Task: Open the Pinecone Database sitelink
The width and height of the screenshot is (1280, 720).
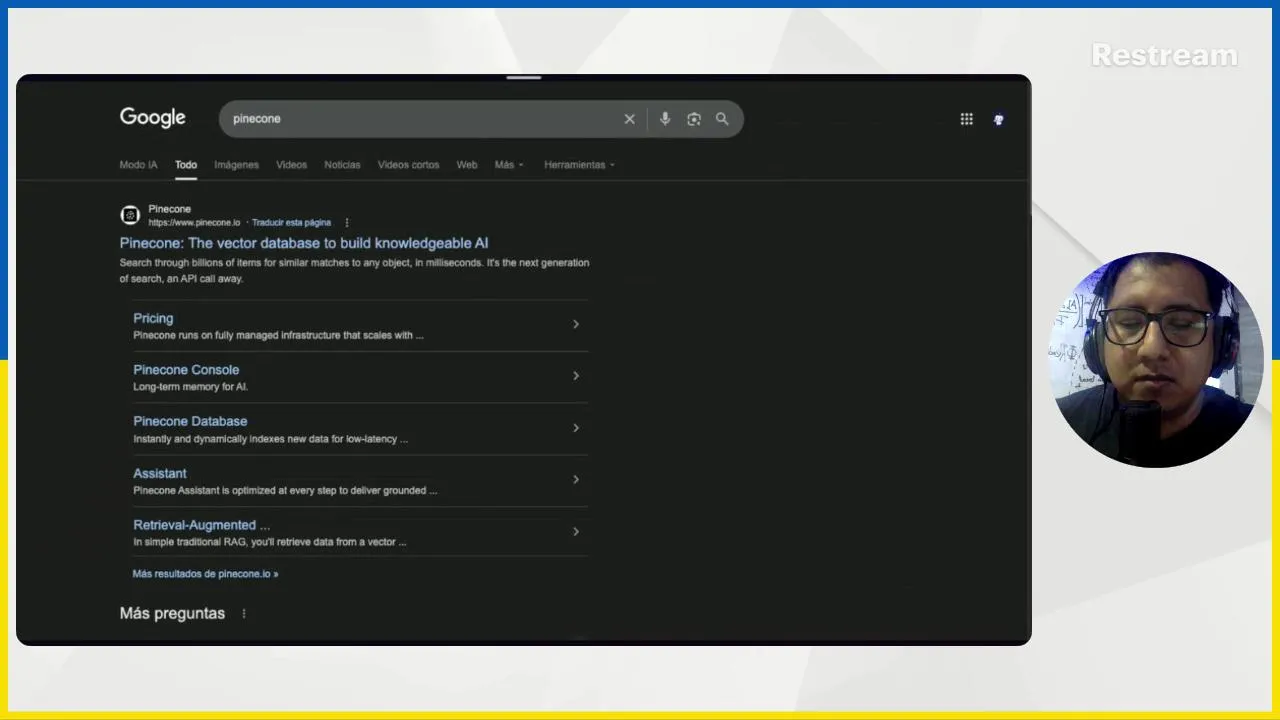Action: tap(190, 421)
